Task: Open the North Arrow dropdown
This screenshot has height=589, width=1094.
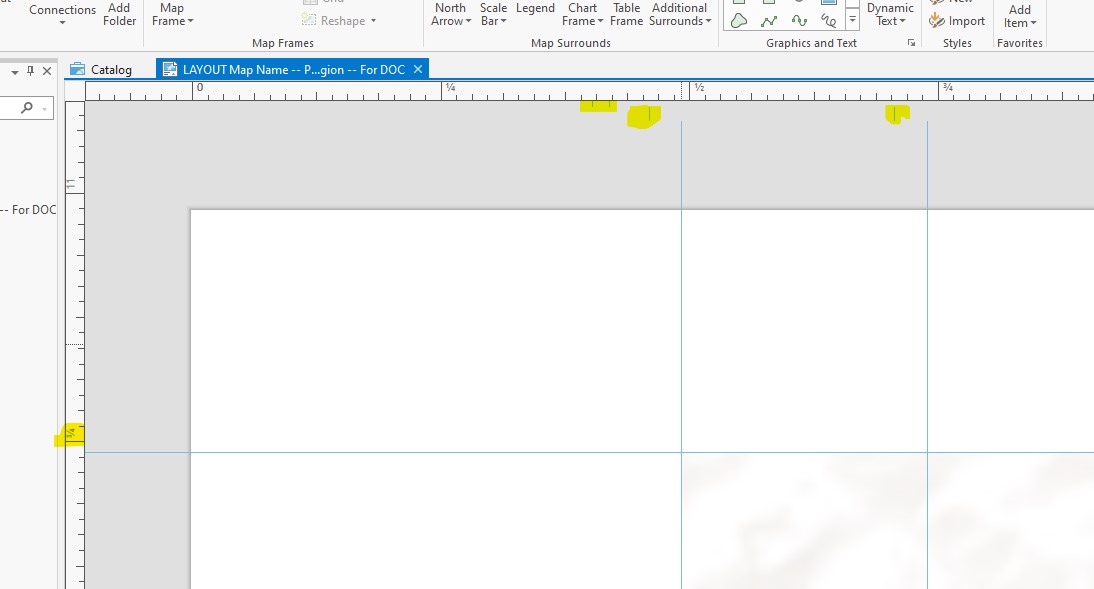Action: tap(451, 14)
